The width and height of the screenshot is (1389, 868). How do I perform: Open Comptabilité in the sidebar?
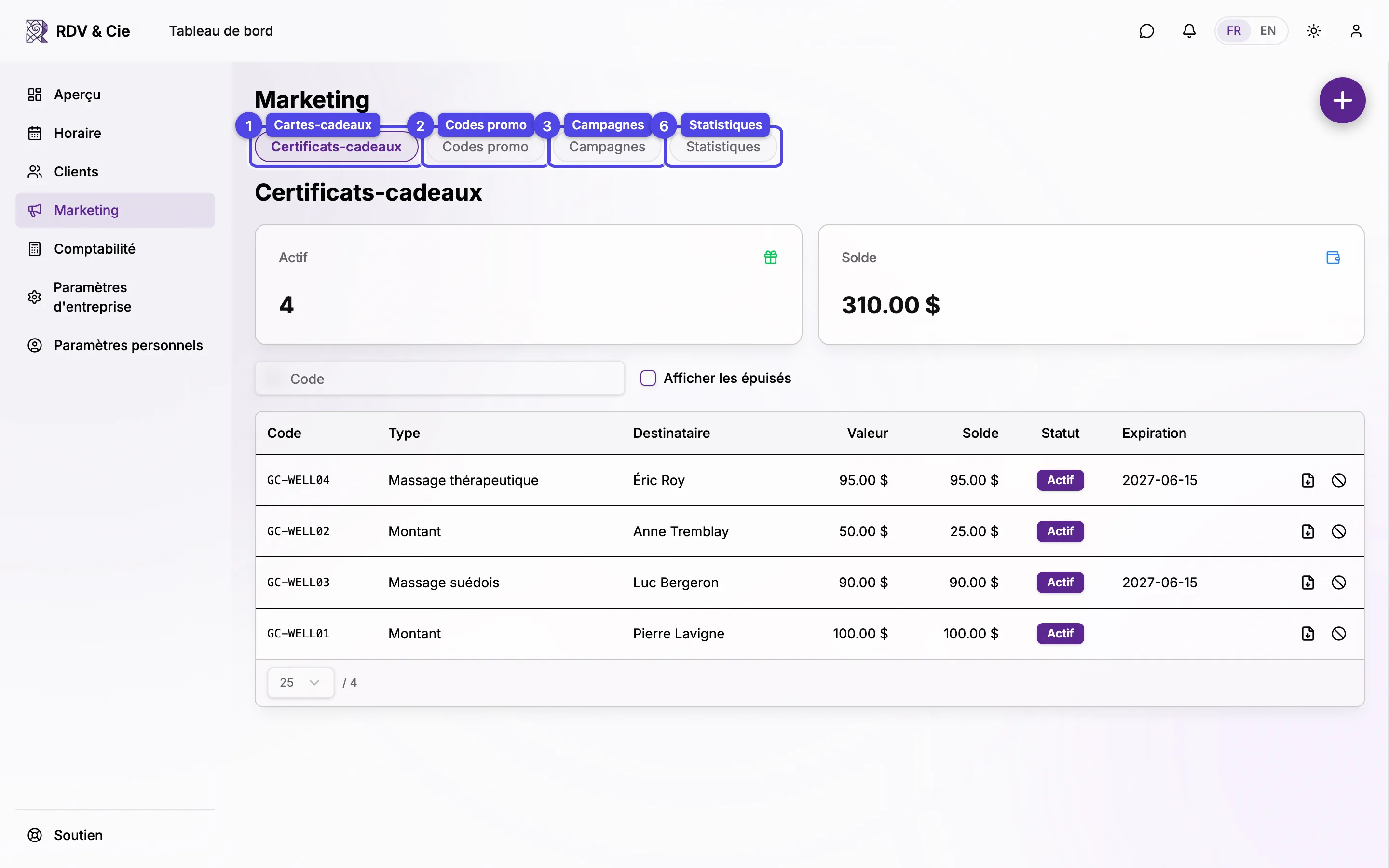[115, 248]
